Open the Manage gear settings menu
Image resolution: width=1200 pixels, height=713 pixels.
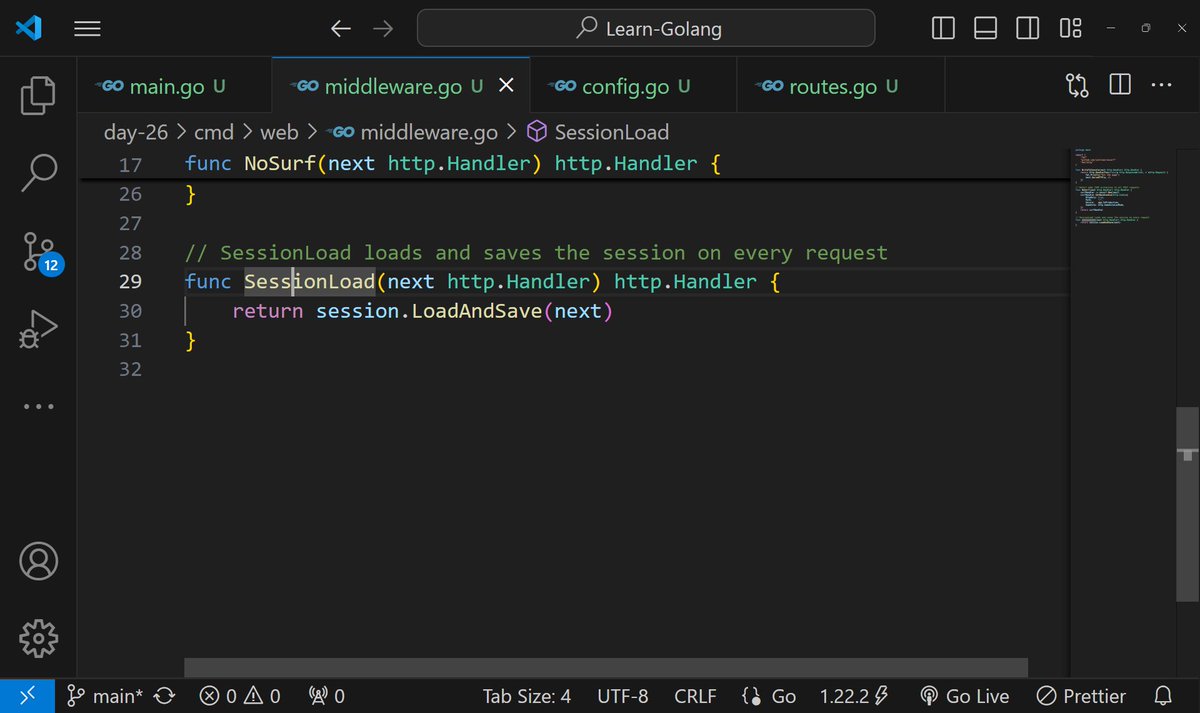[x=38, y=636]
